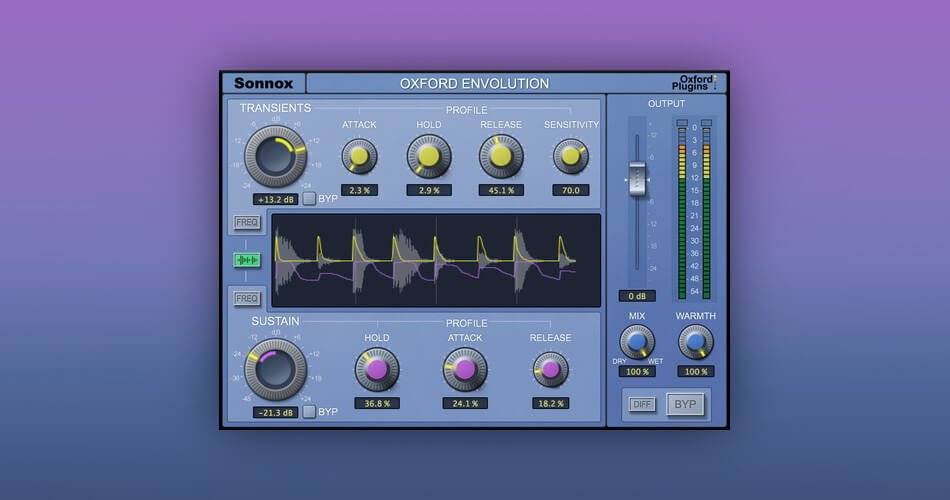The height and width of the screenshot is (500, 950).
Task: Click the -21.3 dB sustain value field
Action: (276, 413)
